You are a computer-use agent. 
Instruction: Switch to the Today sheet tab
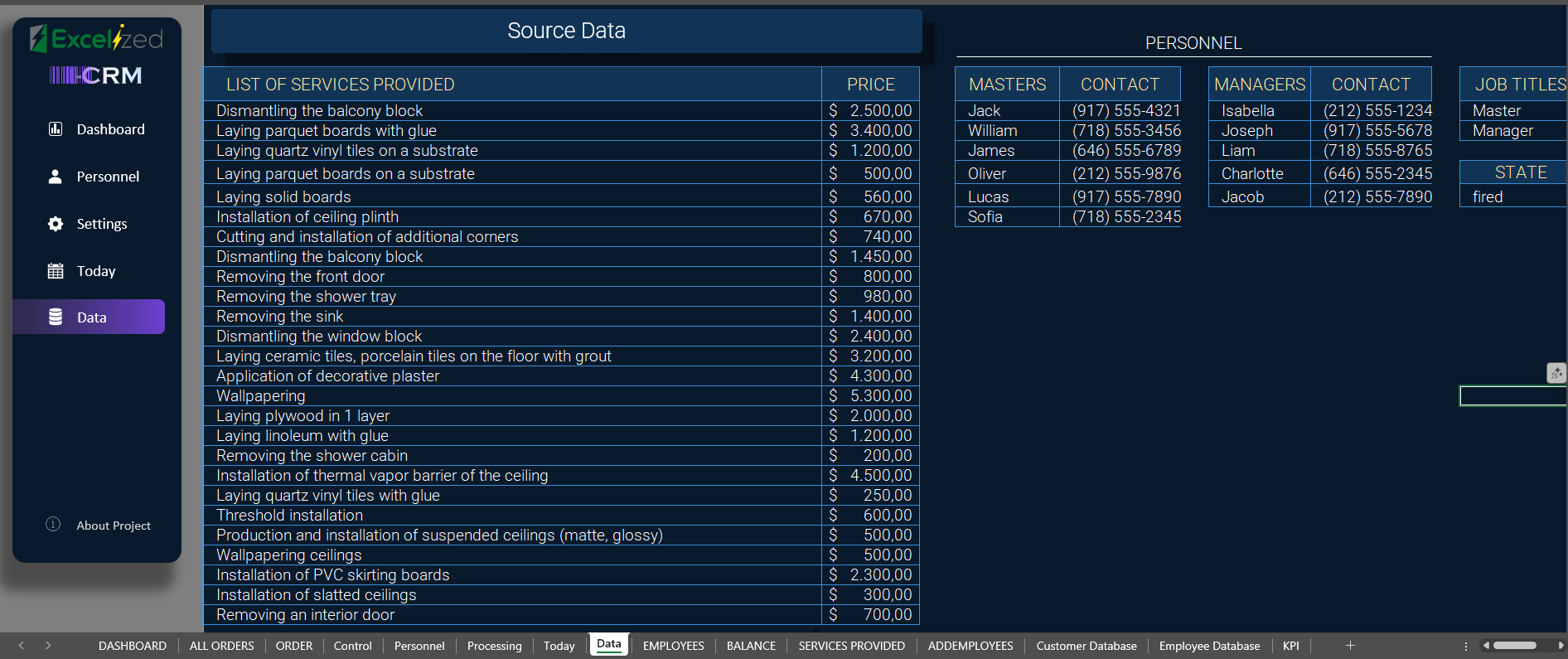[559, 646]
